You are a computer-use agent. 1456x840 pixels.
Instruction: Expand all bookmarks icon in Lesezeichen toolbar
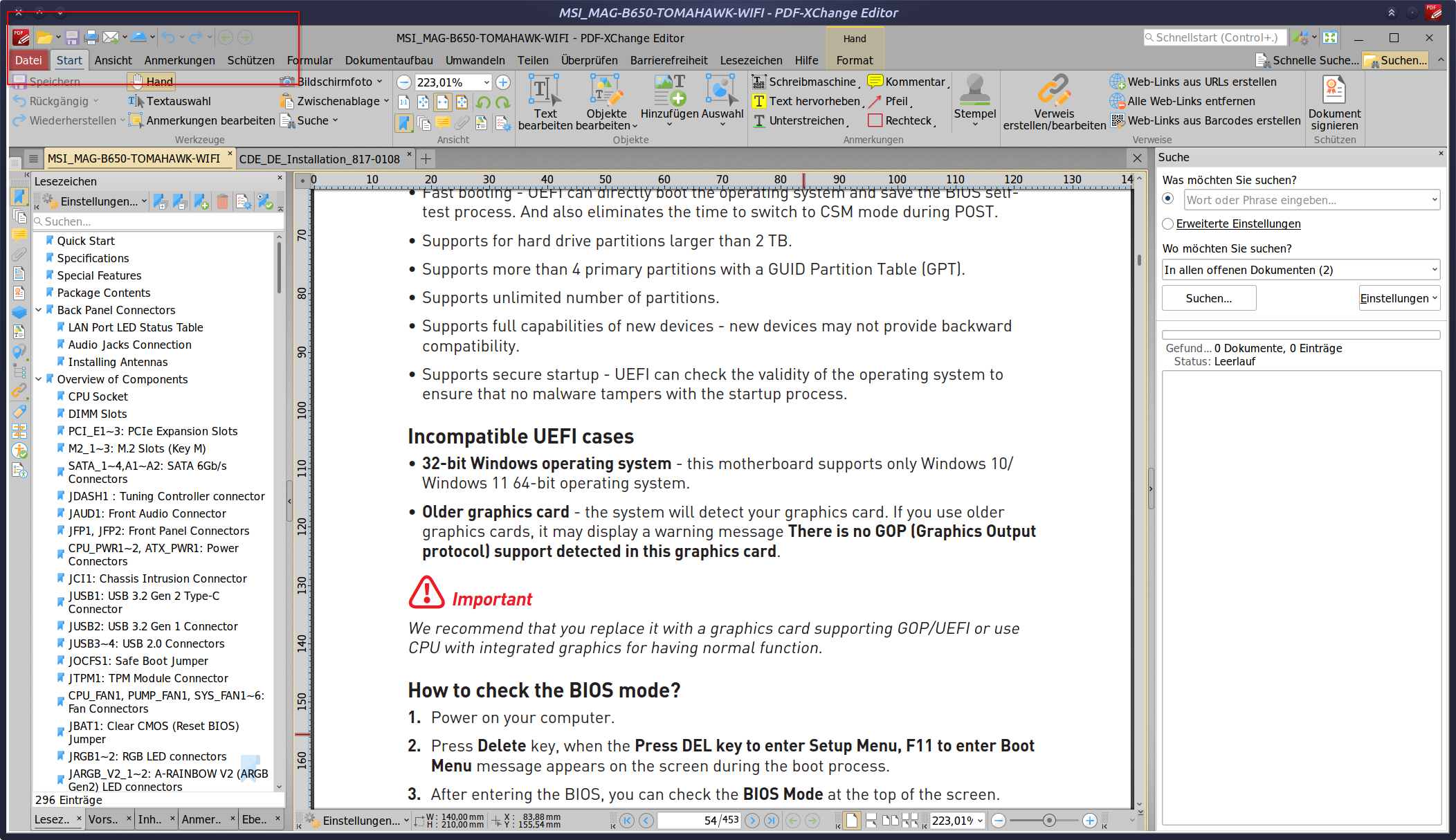[160, 201]
